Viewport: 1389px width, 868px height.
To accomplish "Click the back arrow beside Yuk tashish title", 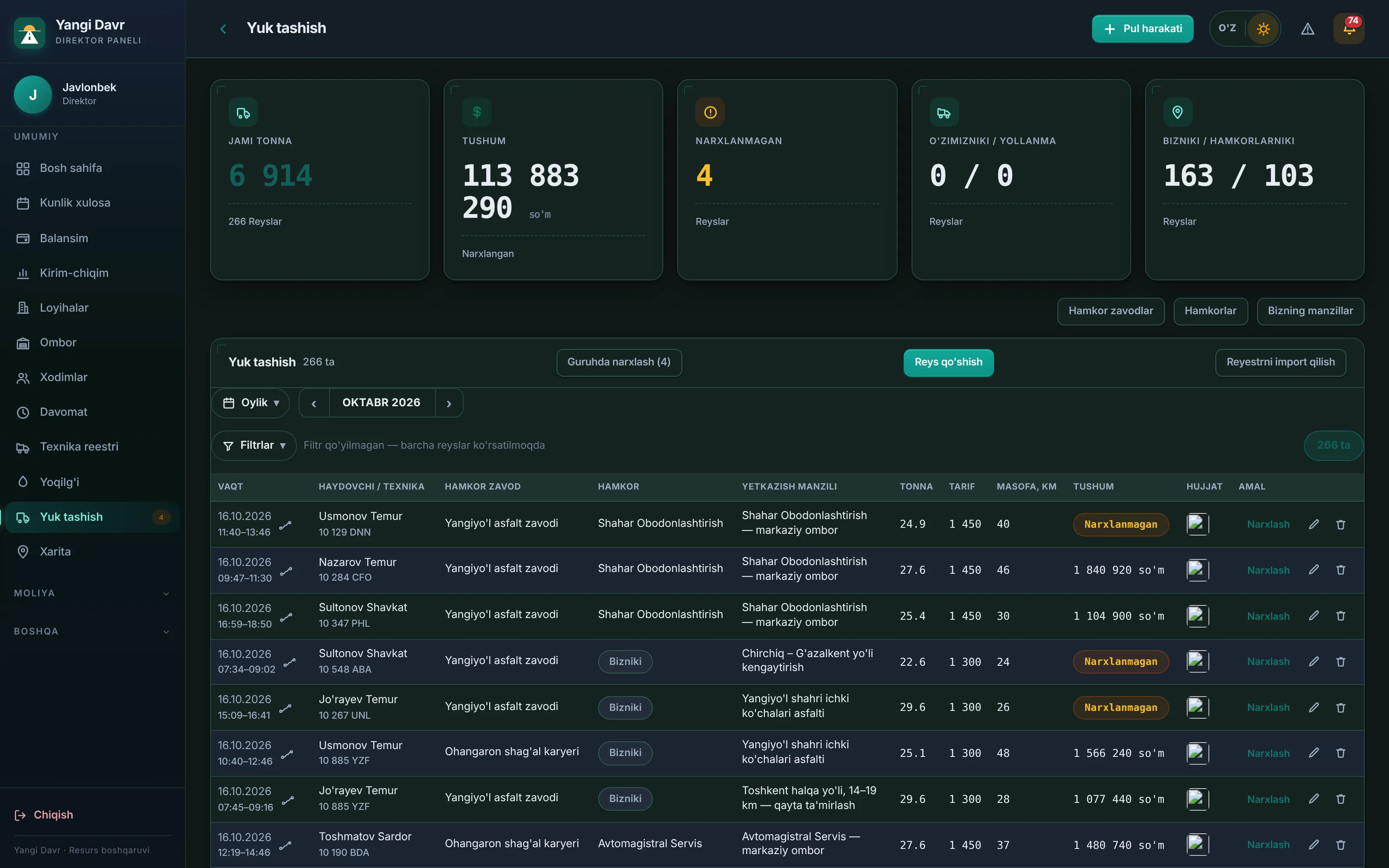I will [x=223, y=29].
